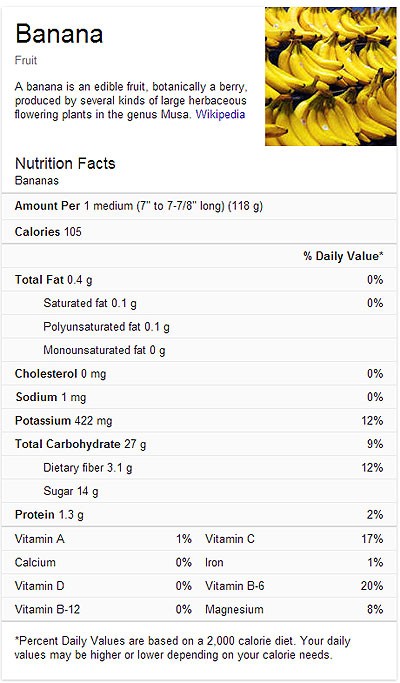Click the Saturated fat row
The height and width of the screenshot is (683, 400).
(199, 303)
